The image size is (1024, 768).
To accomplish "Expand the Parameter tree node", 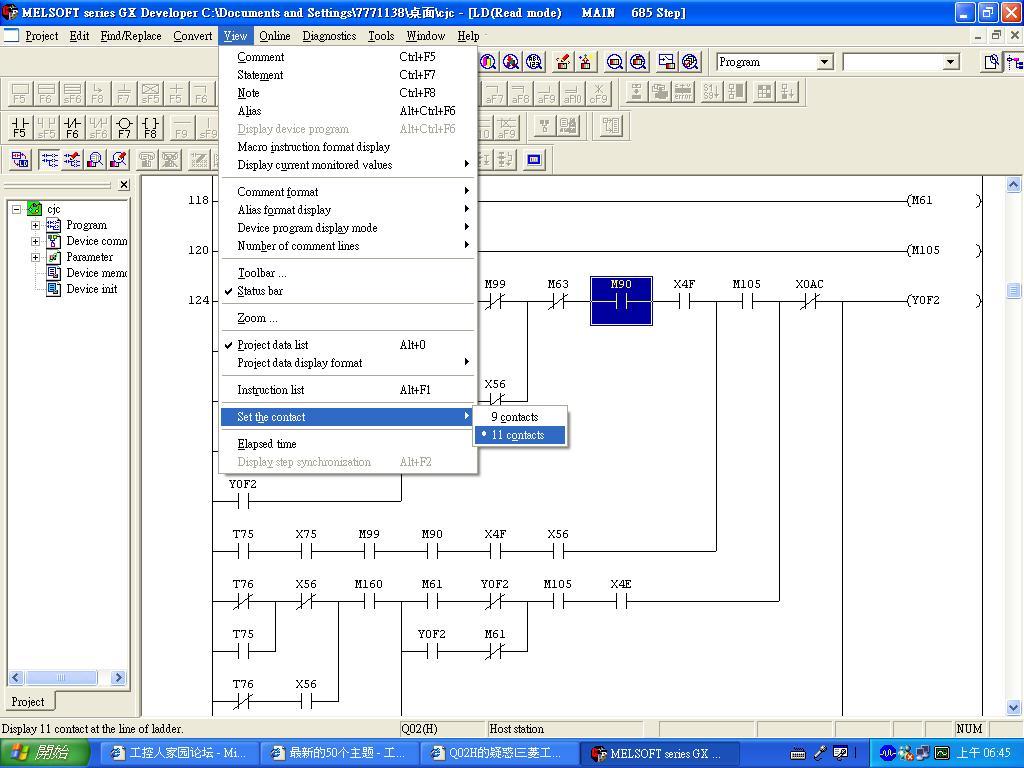I will coord(35,257).
